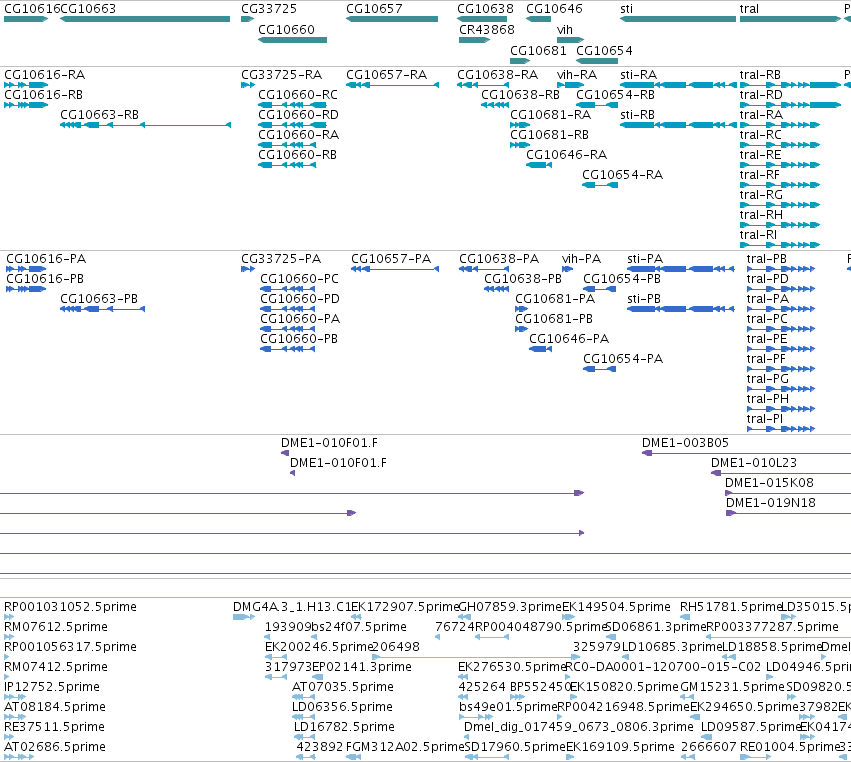
Task: Click the CG10616 gene label
Action: 31,9
